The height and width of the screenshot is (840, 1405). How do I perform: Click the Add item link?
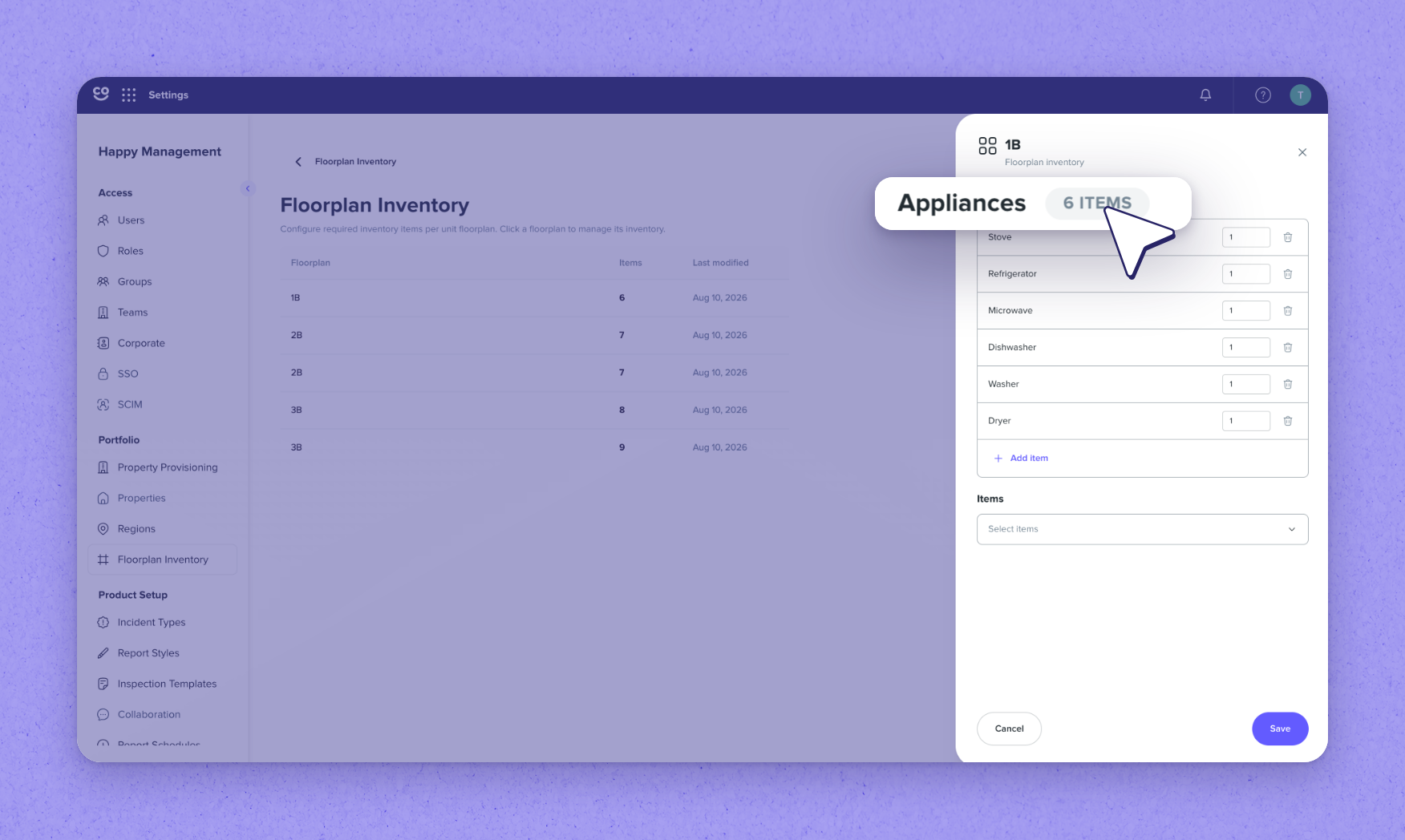click(1021, 458)
